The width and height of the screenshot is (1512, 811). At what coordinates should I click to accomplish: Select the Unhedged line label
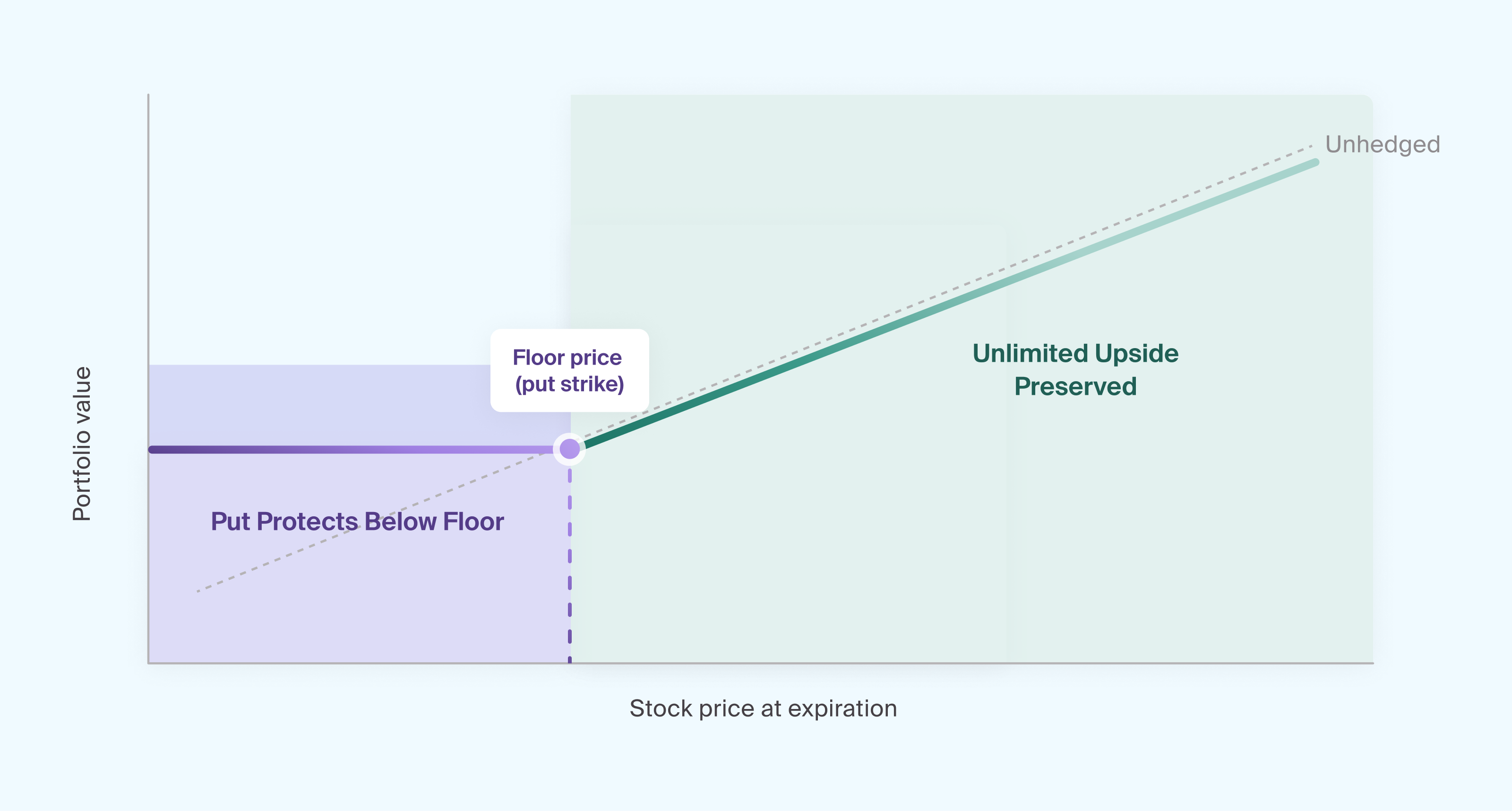[x=1382, y=145]
